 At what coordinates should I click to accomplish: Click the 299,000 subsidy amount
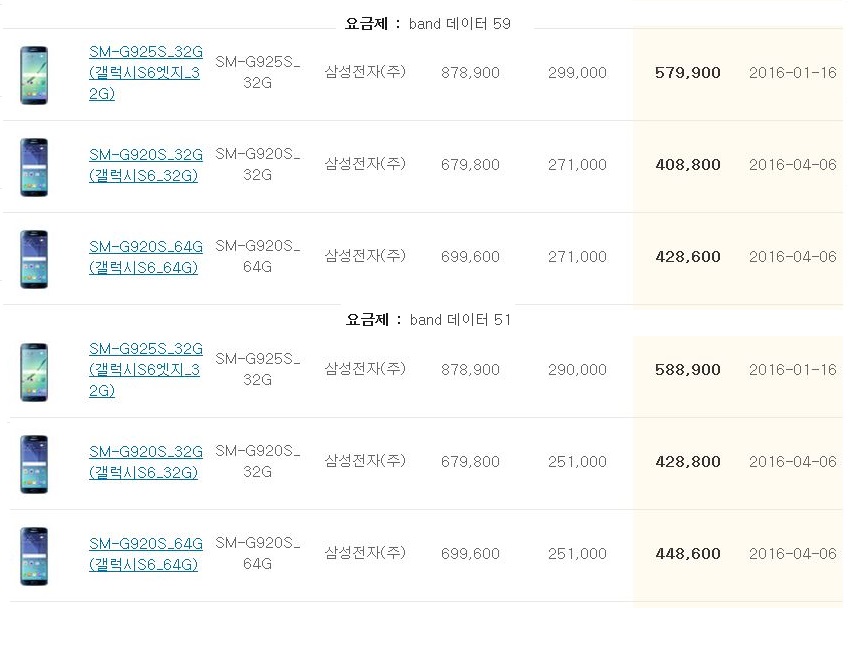click(x=577, y=73)
